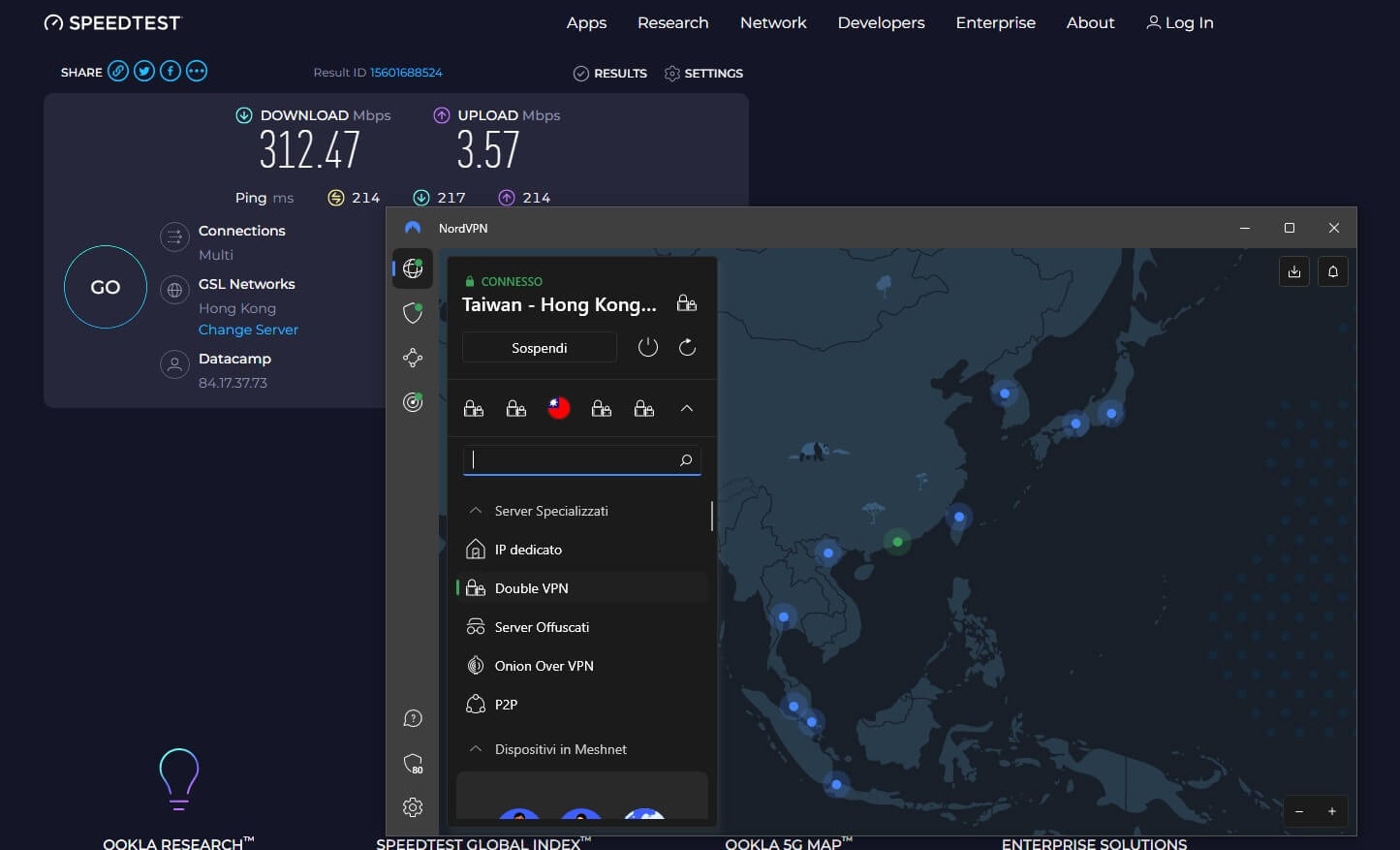The height and width of the screenshot is (850, 1400).
Task: Click Log In on Speedtest
Action: [x=1180, y=22]
